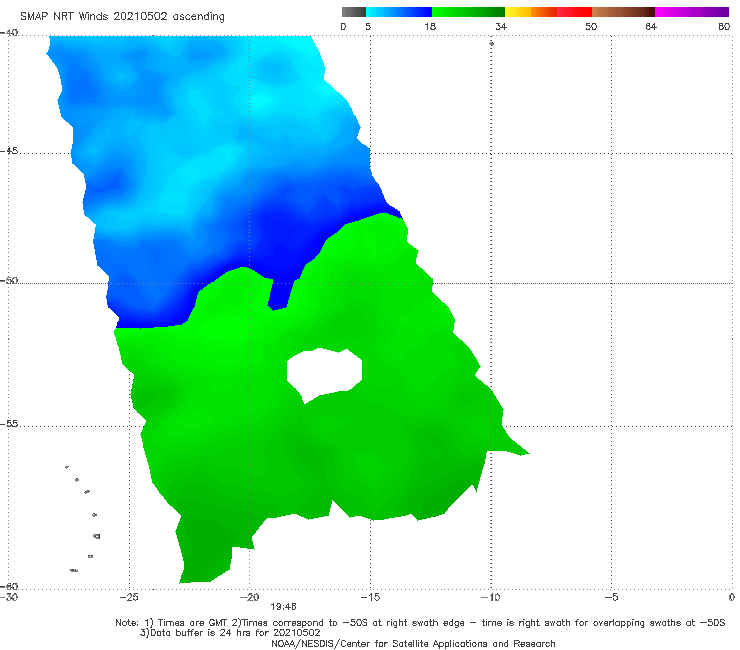This screenshot has height=650, width=740.
Task: Click the swath time stamp '19:46'
Action: click(x=283, y=607)
